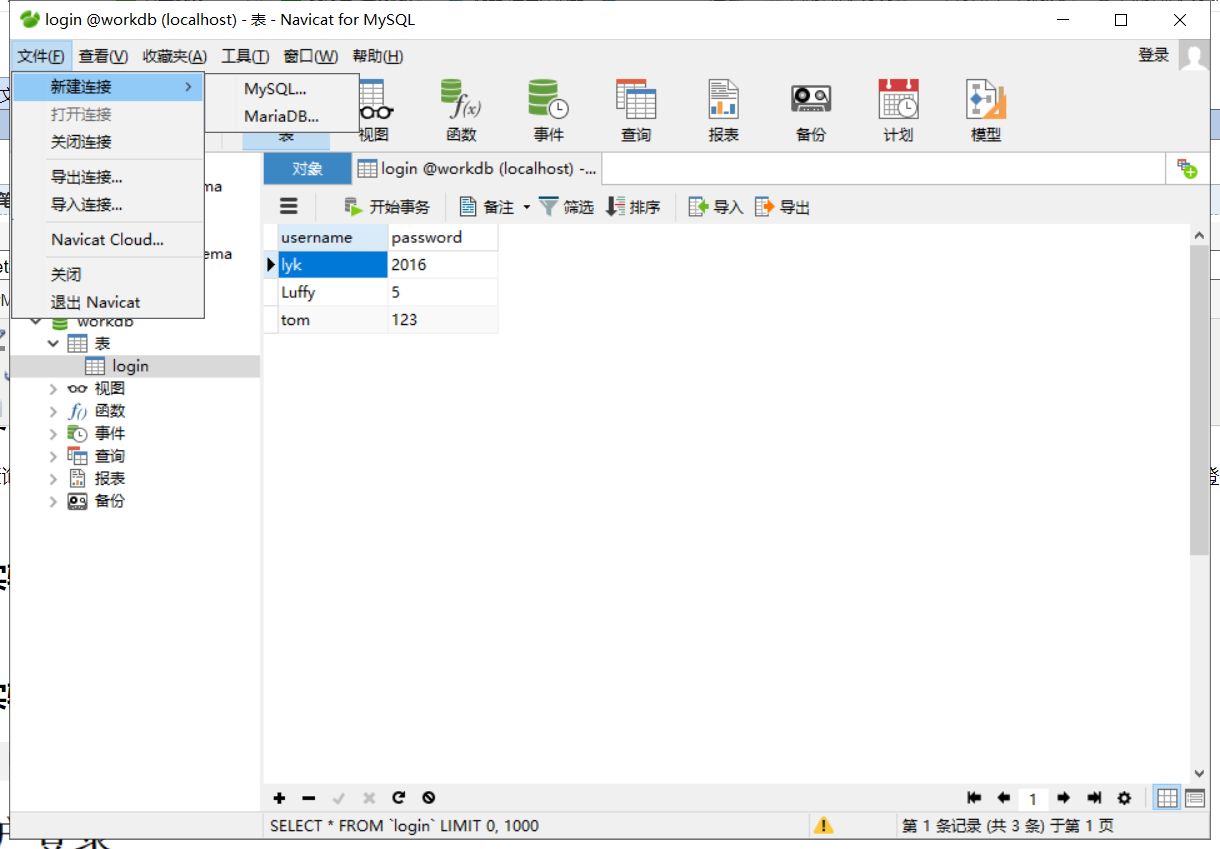1220x849 pixels.
Task: Click the vertical scrollbar of data grid
Action: (x=1200, y=400)
